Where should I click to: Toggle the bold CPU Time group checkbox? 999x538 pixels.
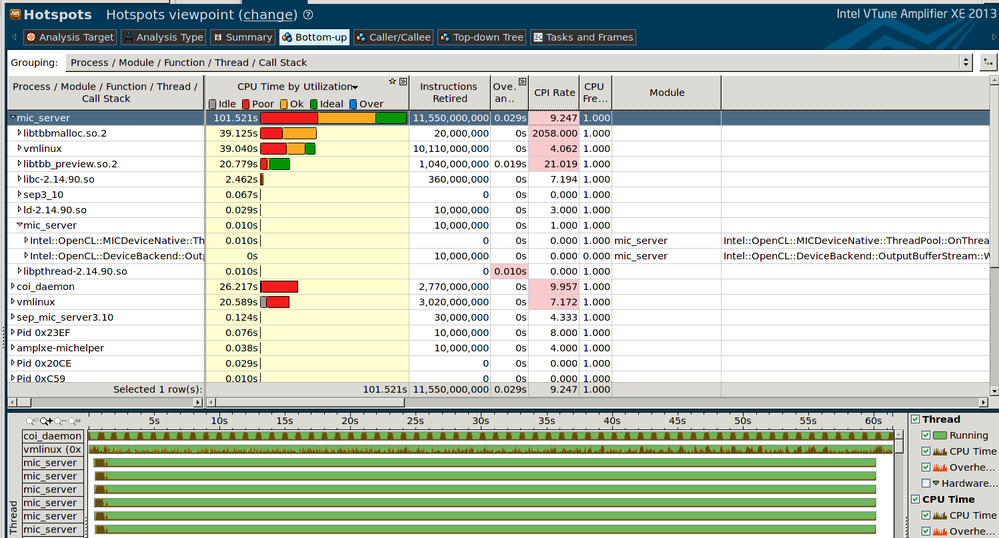916,499
